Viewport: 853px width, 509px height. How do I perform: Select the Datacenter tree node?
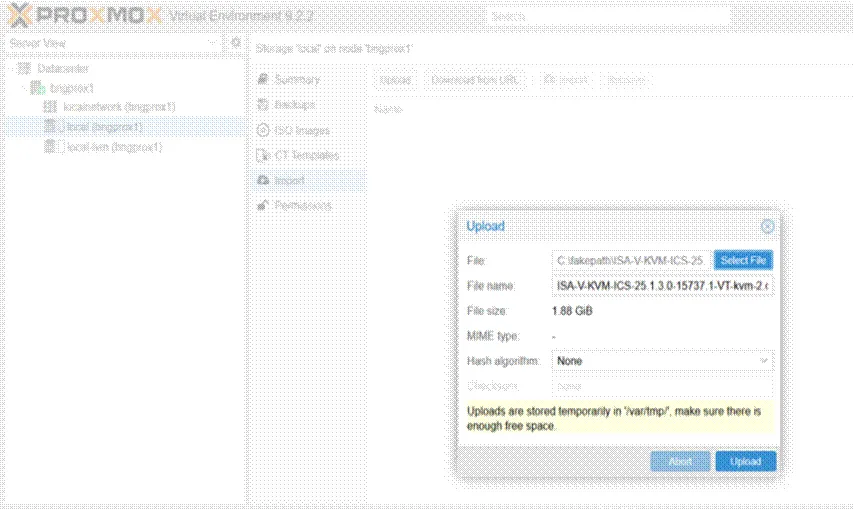point(63,69)
